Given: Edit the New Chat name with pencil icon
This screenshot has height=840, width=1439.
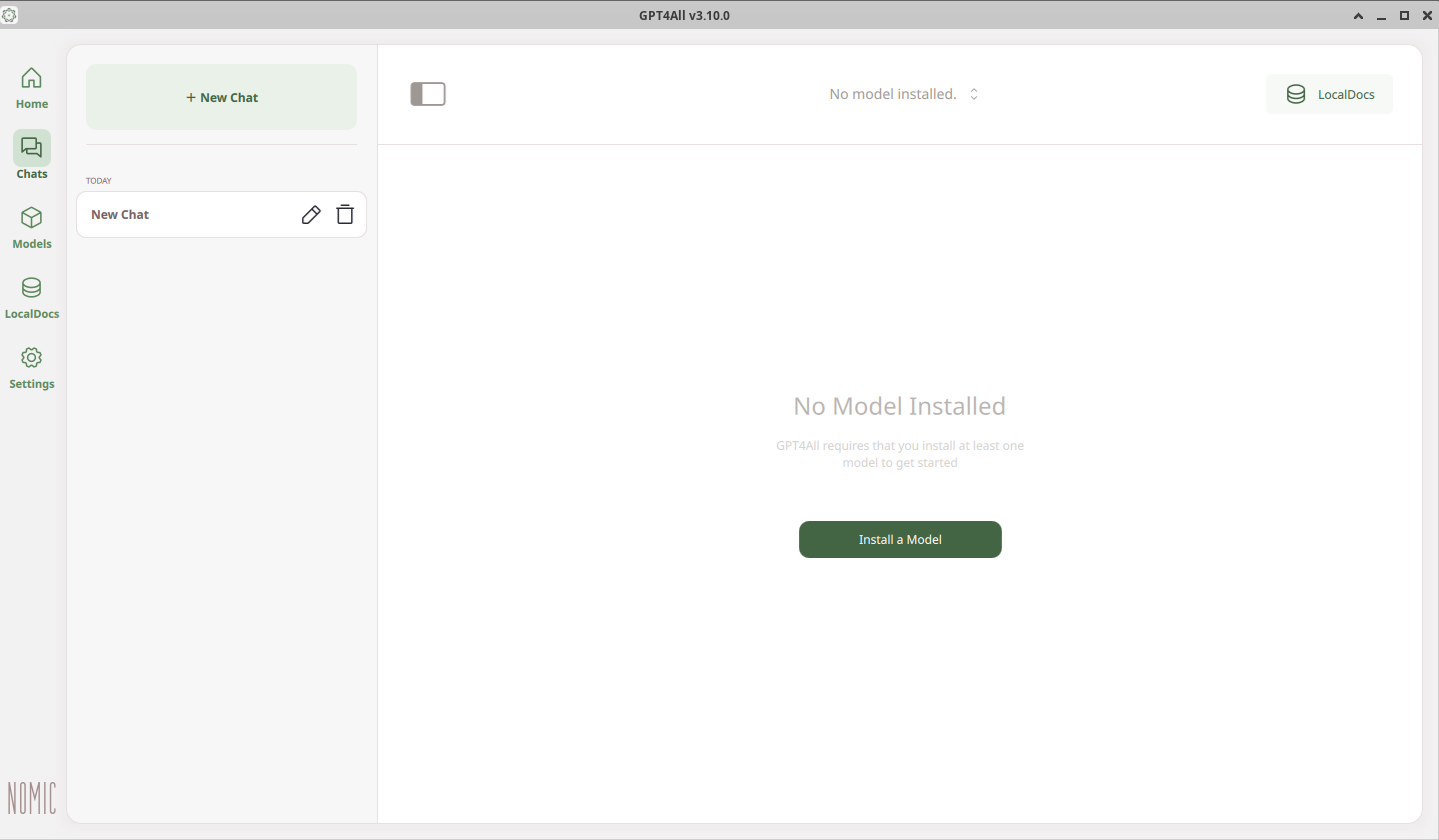Looking at the screenshot, I should (311, 214).
